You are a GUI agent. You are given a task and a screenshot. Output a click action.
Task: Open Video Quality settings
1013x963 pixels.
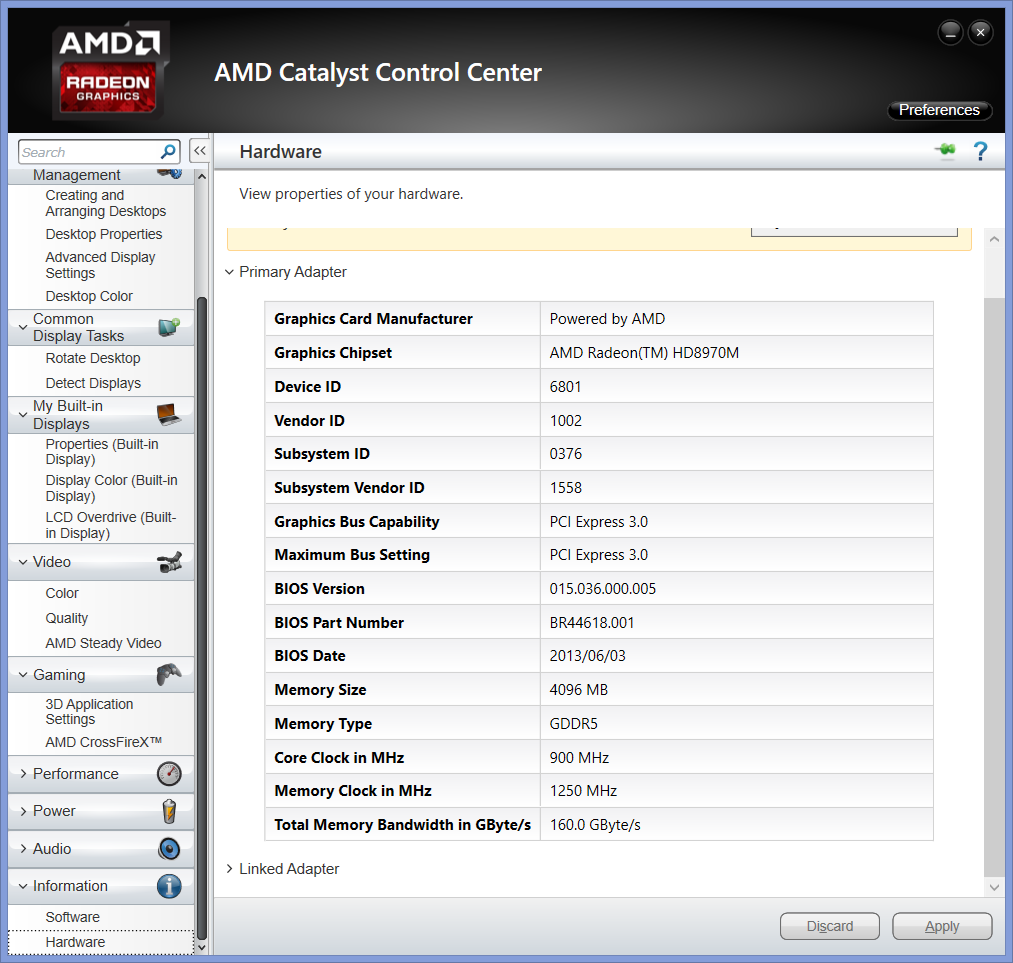pos(67,618)
